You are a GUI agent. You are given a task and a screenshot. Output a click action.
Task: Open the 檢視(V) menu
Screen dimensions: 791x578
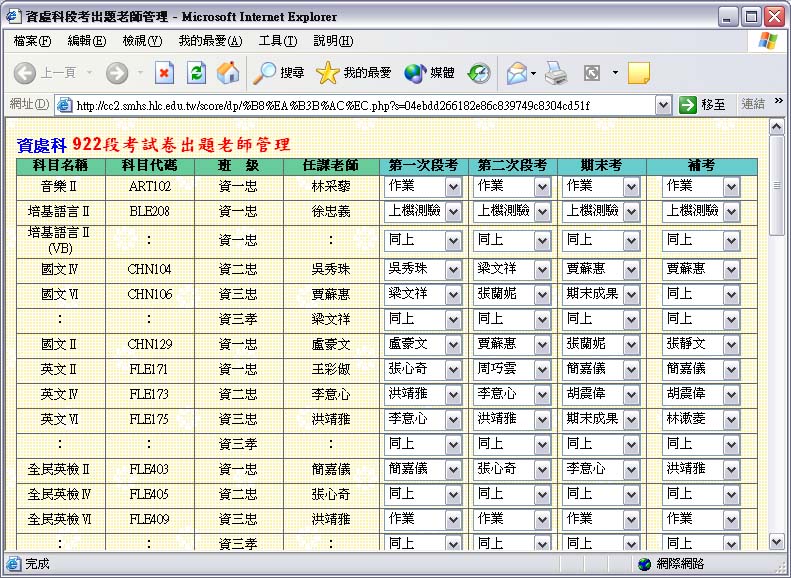pos(142,41)
